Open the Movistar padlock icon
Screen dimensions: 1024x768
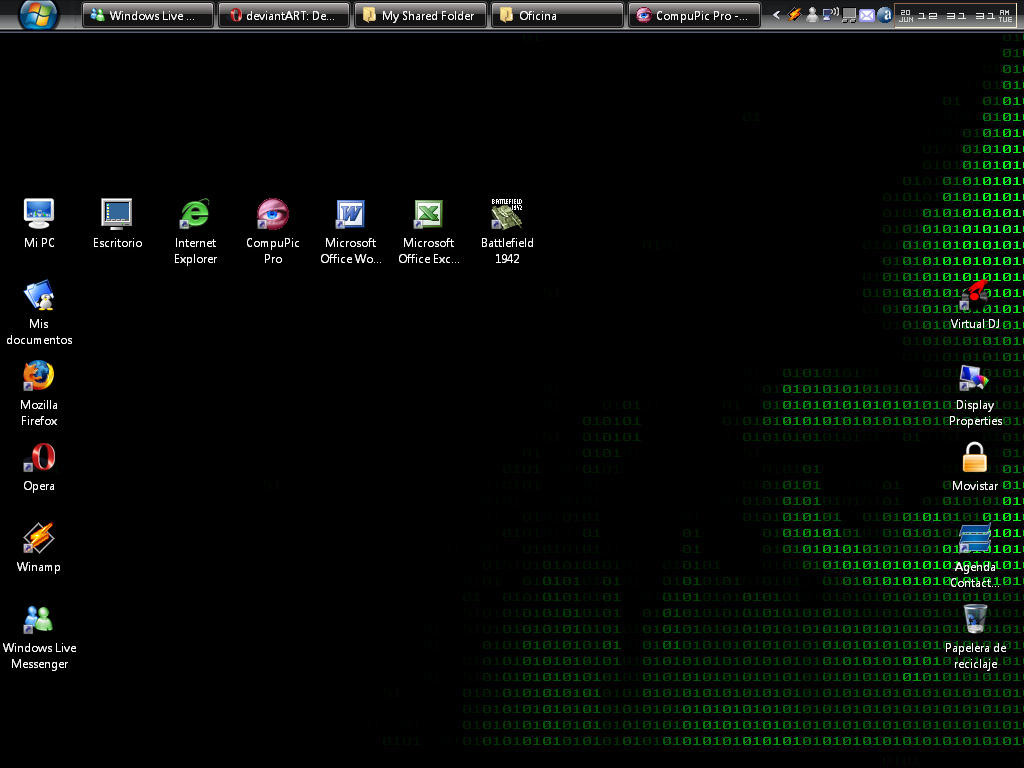click(x=974, y=467)
